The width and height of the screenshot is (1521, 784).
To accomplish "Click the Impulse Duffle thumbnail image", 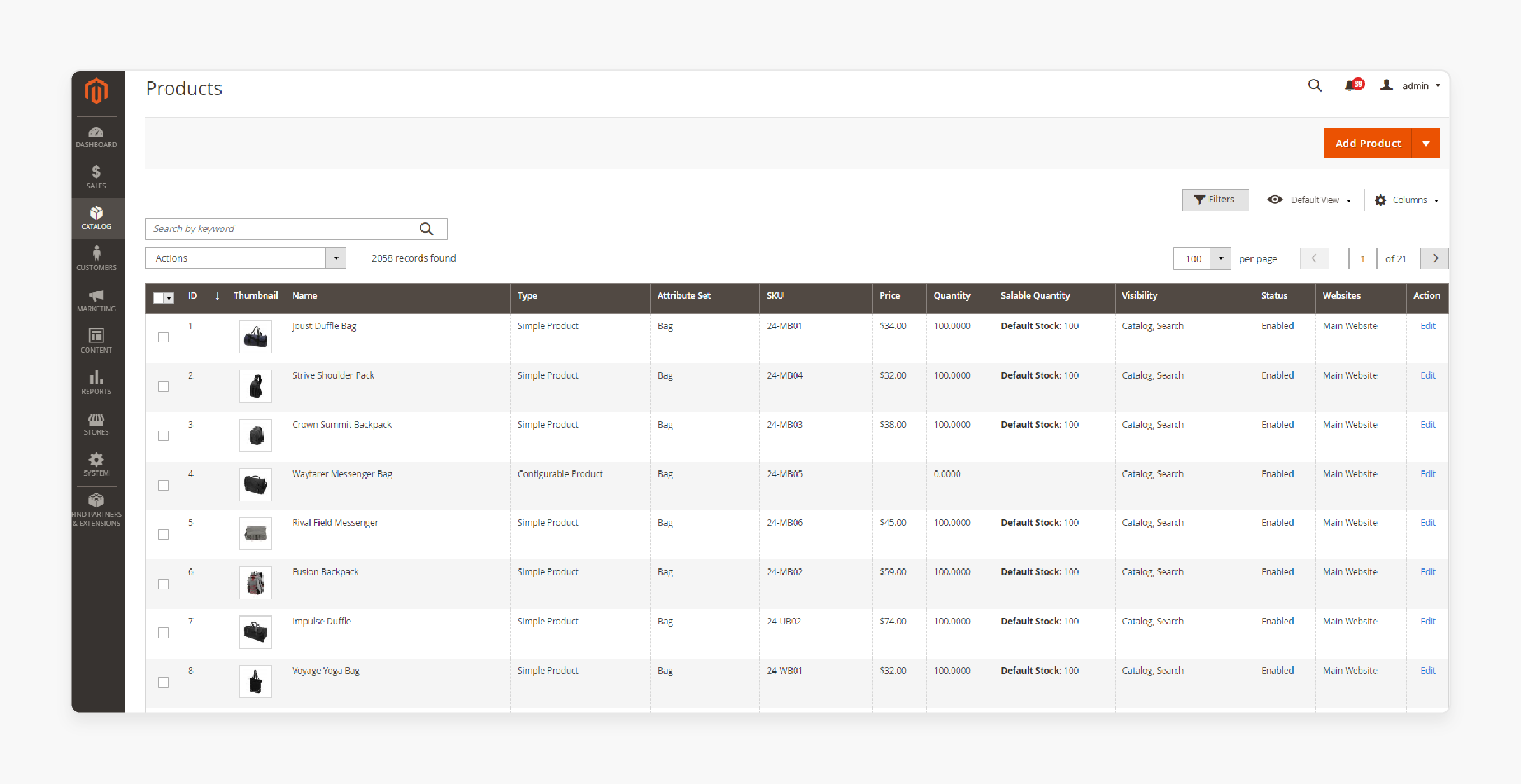I will coord(255,632).
